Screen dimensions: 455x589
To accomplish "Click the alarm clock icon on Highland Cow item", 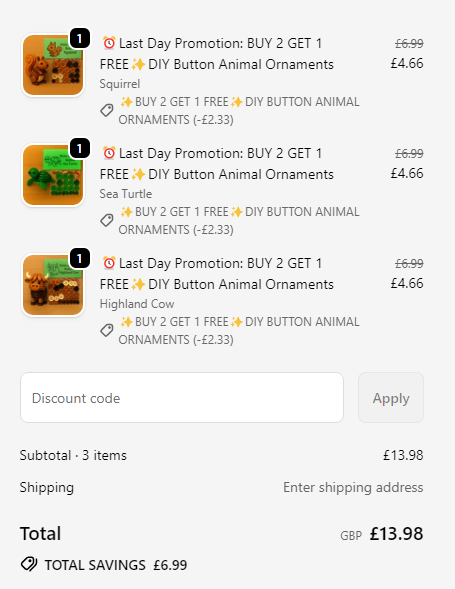I will [109, 263].
